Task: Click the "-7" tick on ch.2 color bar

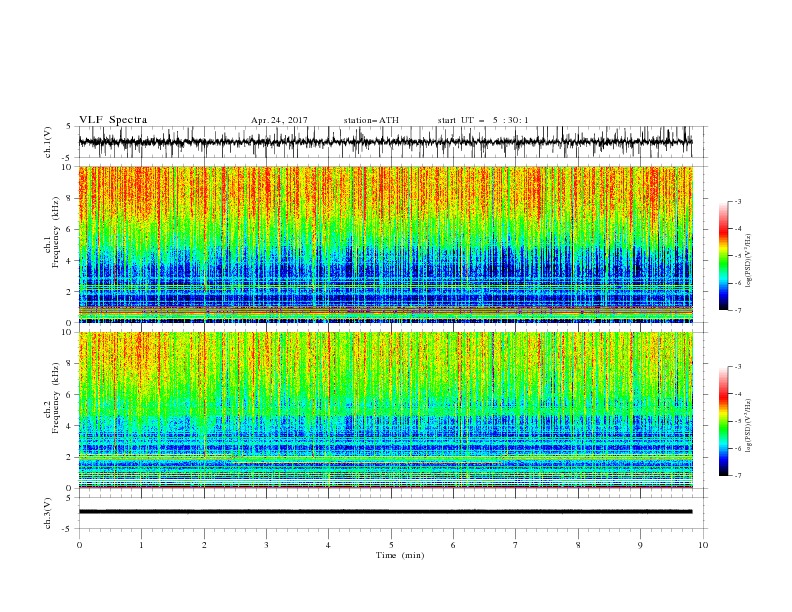Action: (x=737, y=476)
